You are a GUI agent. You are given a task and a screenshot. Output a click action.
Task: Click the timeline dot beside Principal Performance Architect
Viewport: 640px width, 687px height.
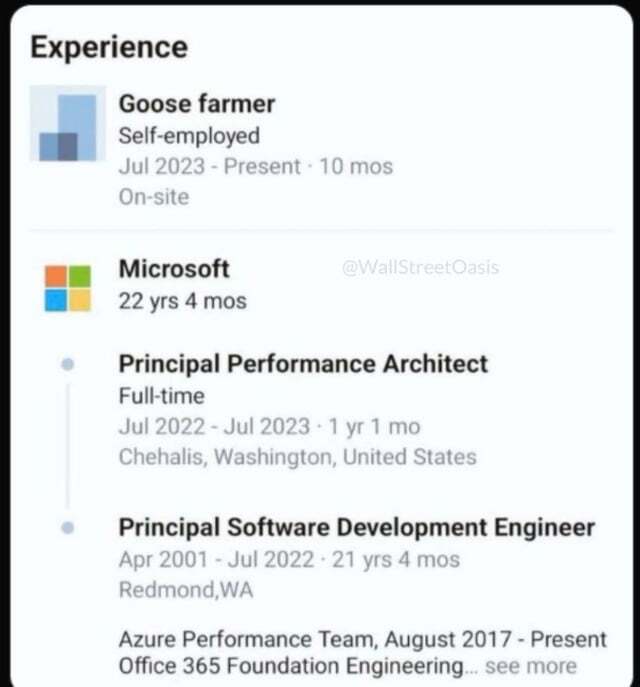[68, 365]
